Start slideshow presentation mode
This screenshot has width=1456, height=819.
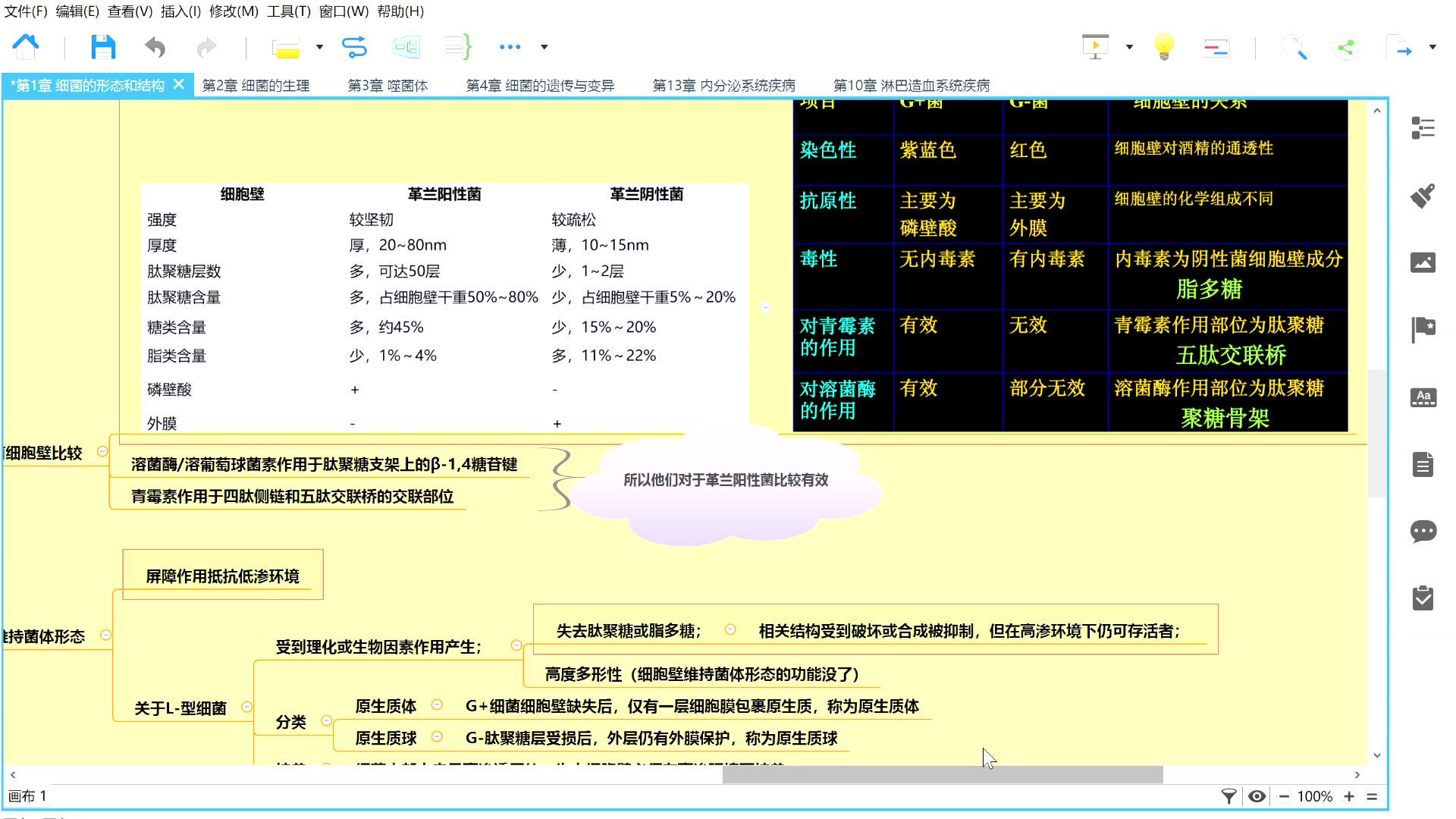[x=1095, y=47]
